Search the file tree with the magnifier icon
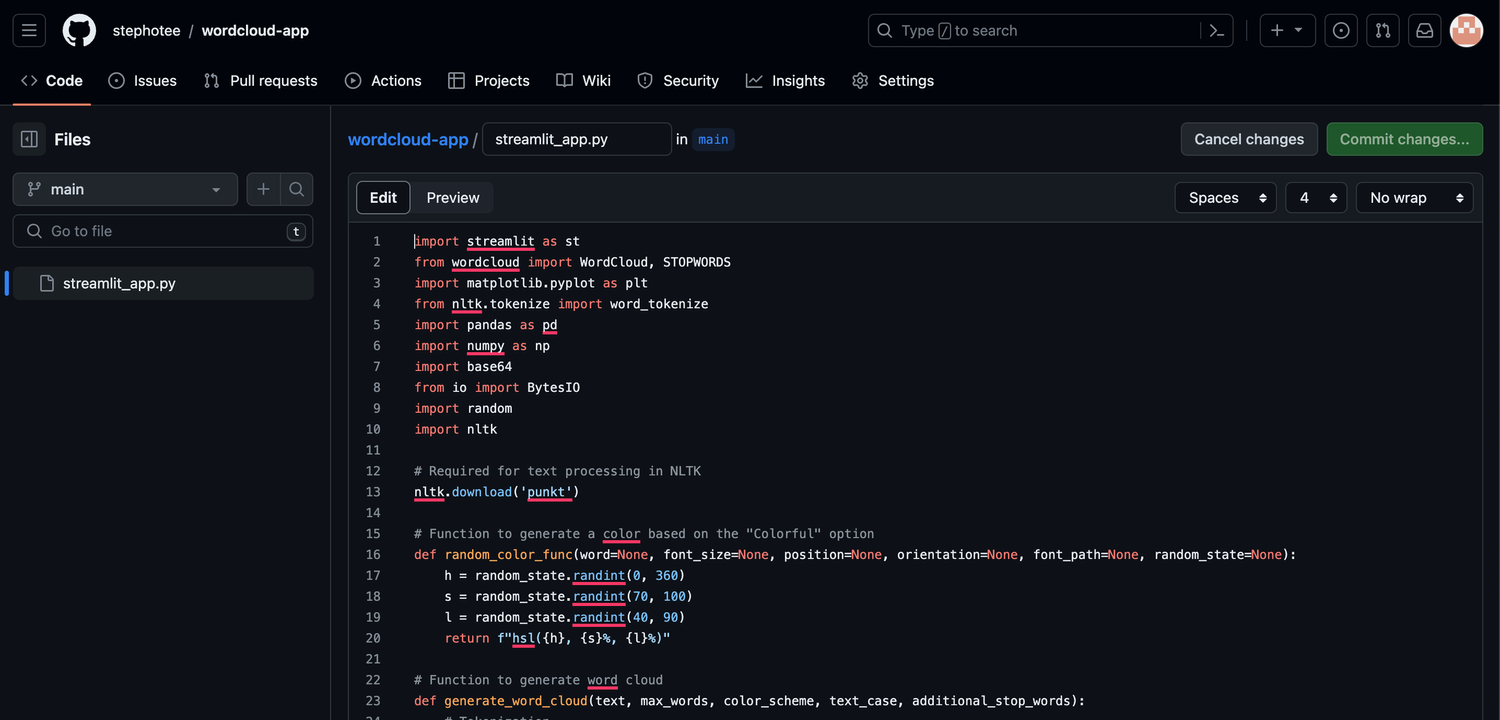 (x=296, y=189)
